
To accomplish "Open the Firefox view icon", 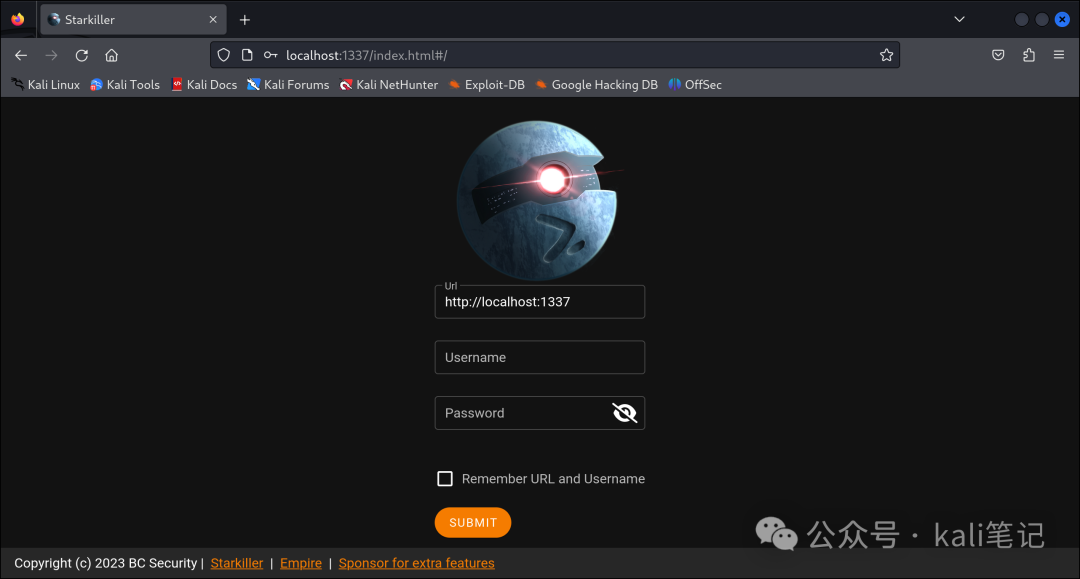I will [18, 19].
